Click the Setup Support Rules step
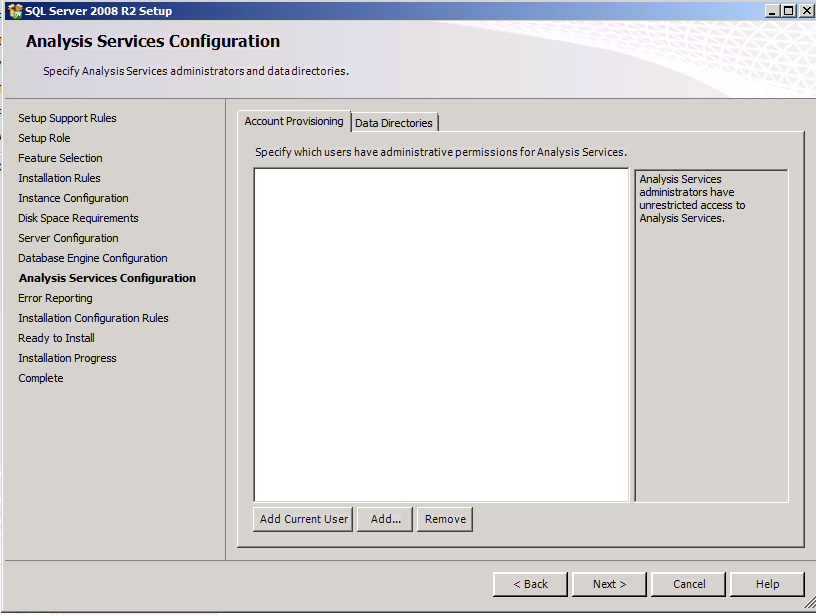This screenshot has height=615, width=816. coord(67,118)
